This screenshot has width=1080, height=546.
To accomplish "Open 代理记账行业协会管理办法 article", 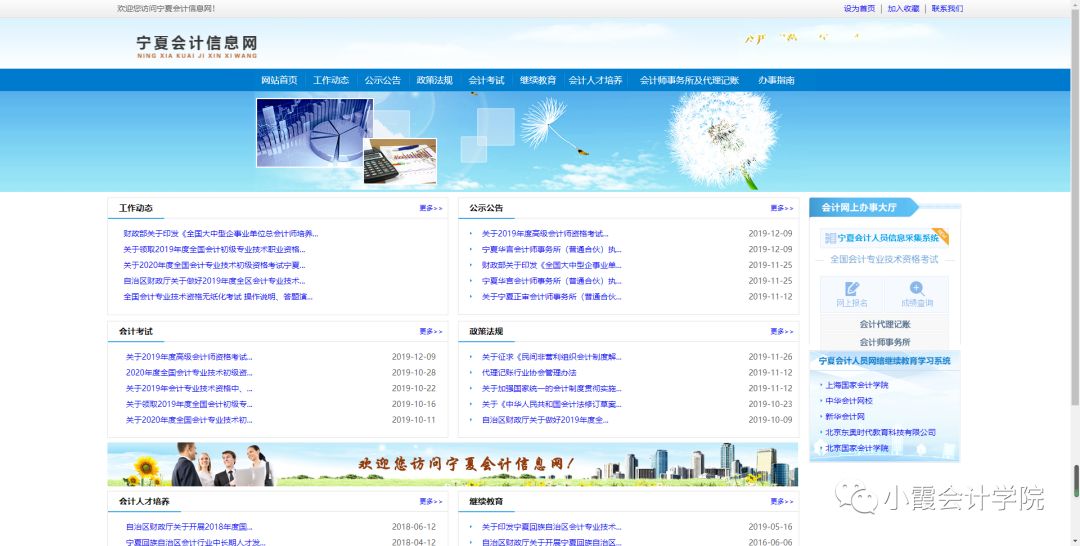I will [x=529, y=372].
